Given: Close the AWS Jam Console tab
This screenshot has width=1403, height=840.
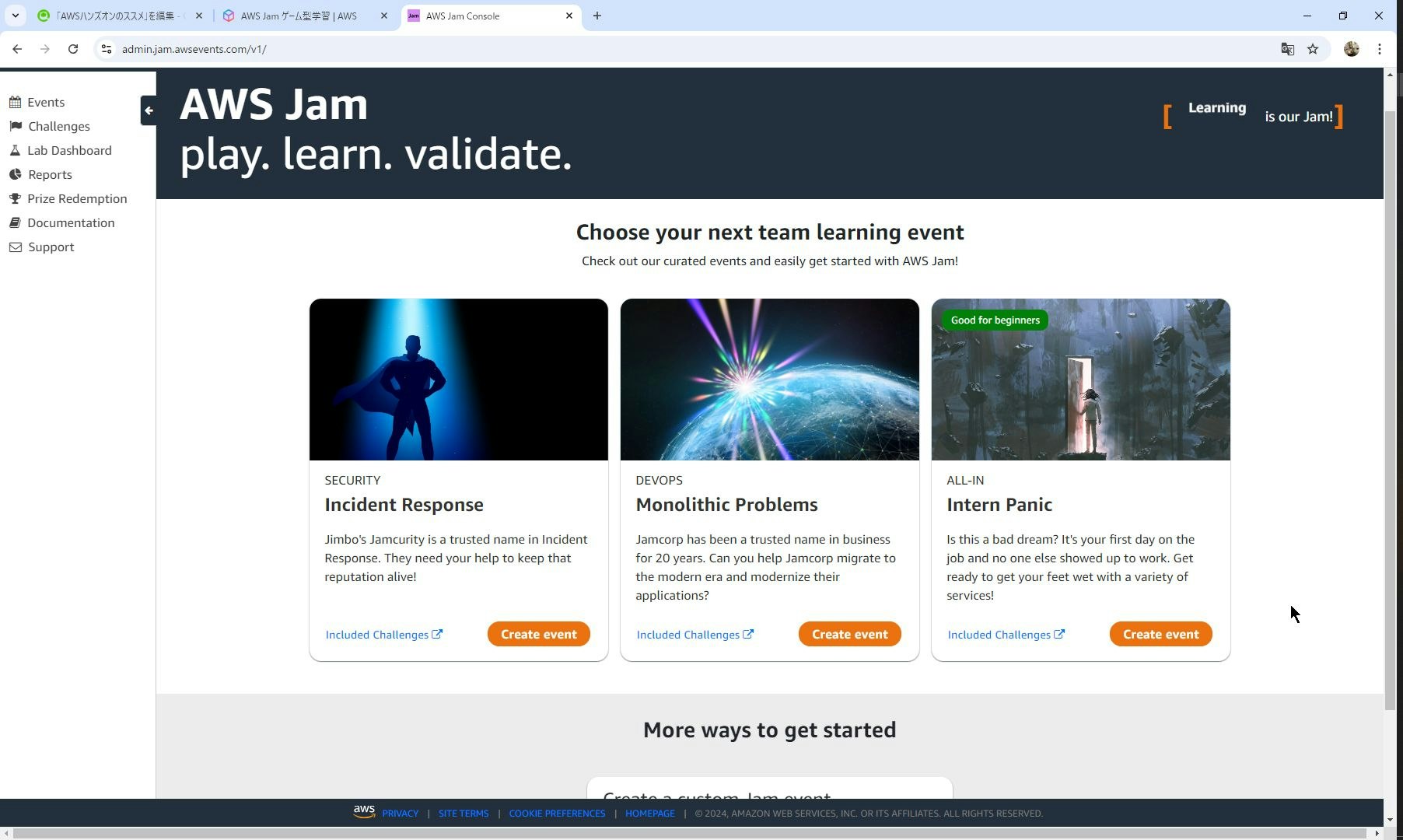Looking at the screenshot, I should point(569,16).
